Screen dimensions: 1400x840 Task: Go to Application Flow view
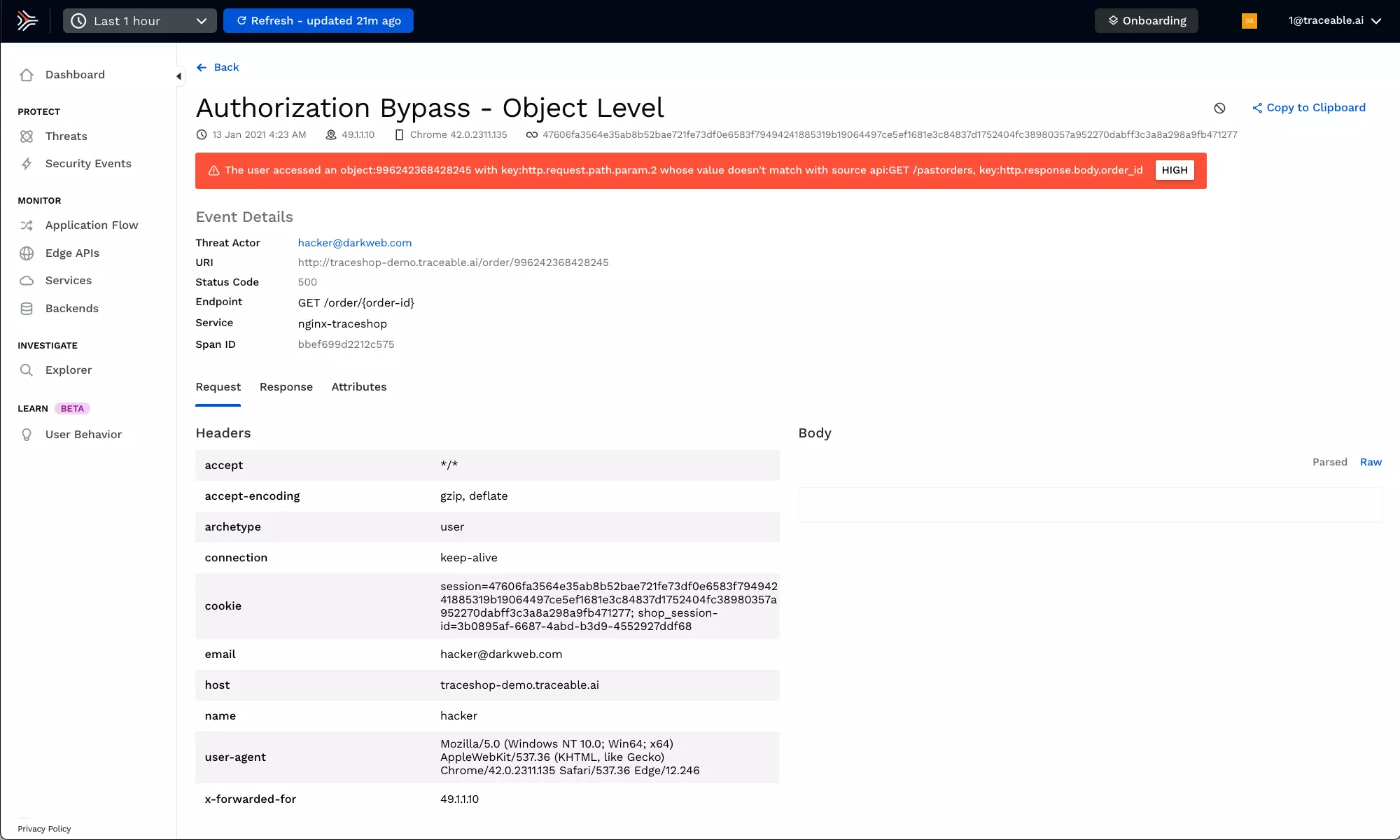tap(91, 225)
